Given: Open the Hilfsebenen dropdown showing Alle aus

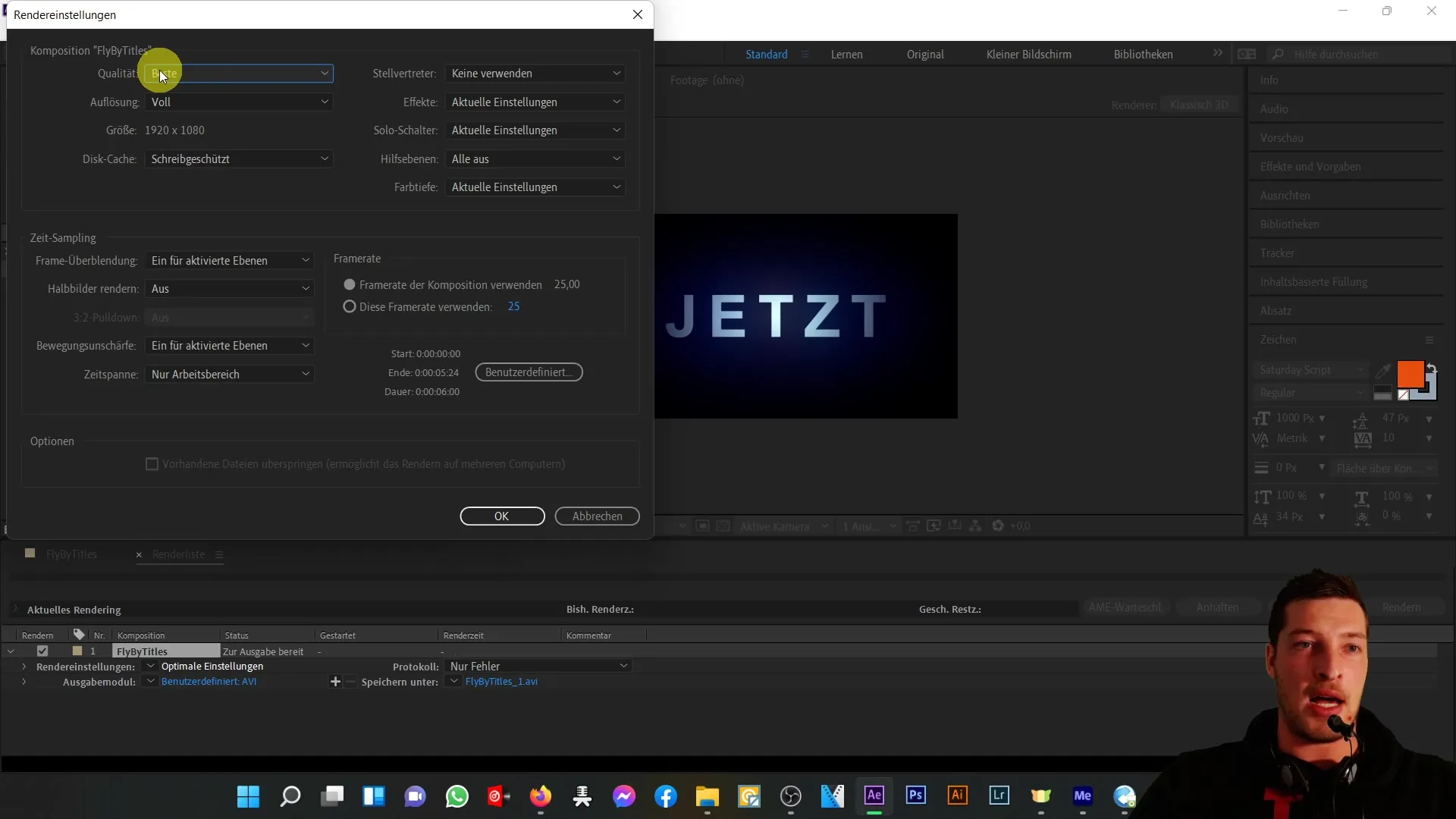Looking at the screenshot, I should [535, 158].
